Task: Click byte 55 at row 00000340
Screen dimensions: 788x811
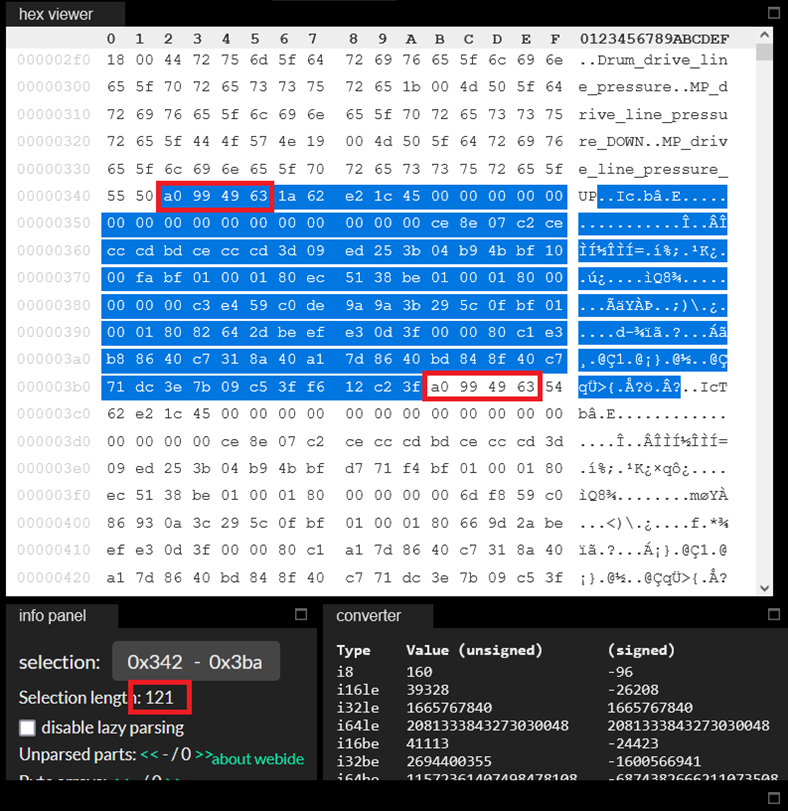Action: (x=115, y=196)
